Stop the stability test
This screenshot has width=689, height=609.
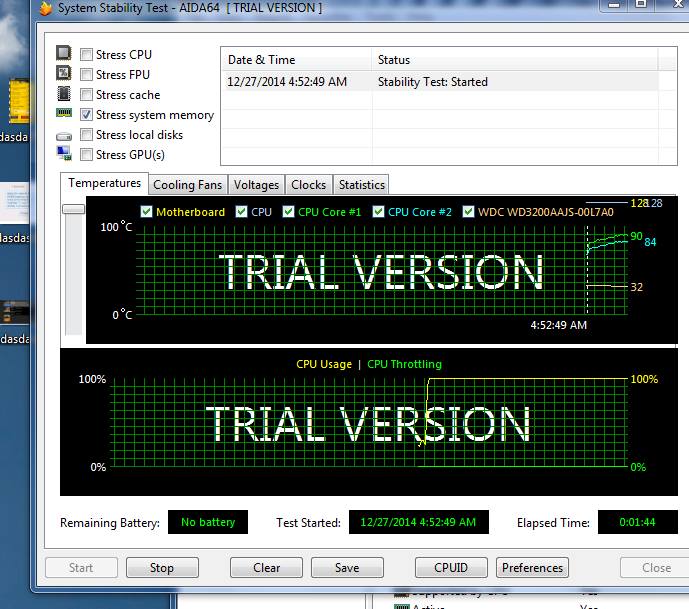coord(162,568)
